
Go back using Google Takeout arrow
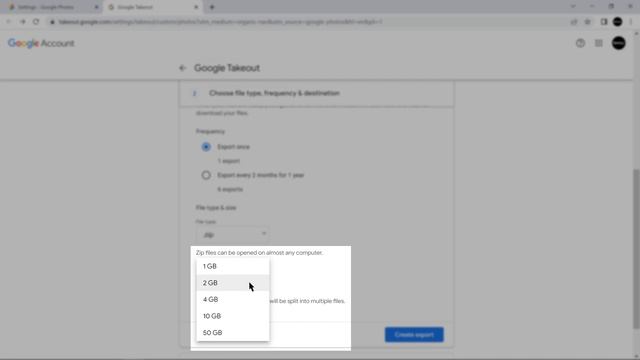click(x=182, y=68)
